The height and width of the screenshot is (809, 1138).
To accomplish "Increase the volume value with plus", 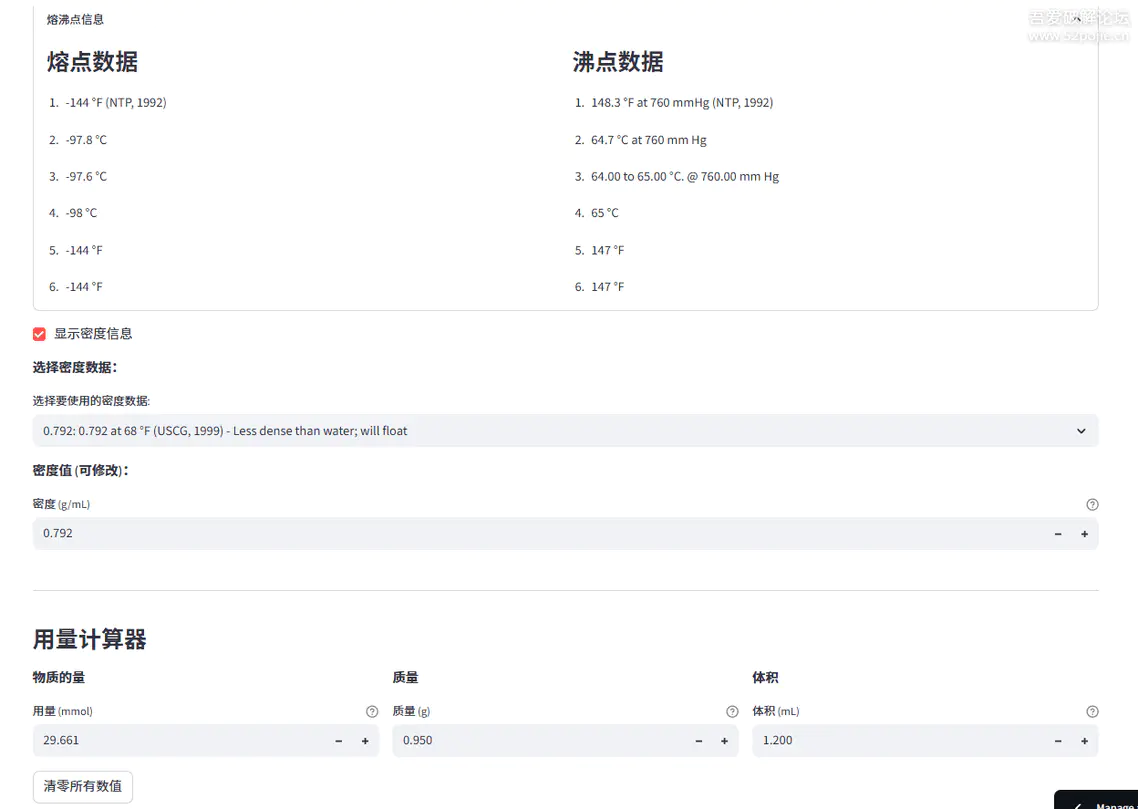I will coord(1084,741).
